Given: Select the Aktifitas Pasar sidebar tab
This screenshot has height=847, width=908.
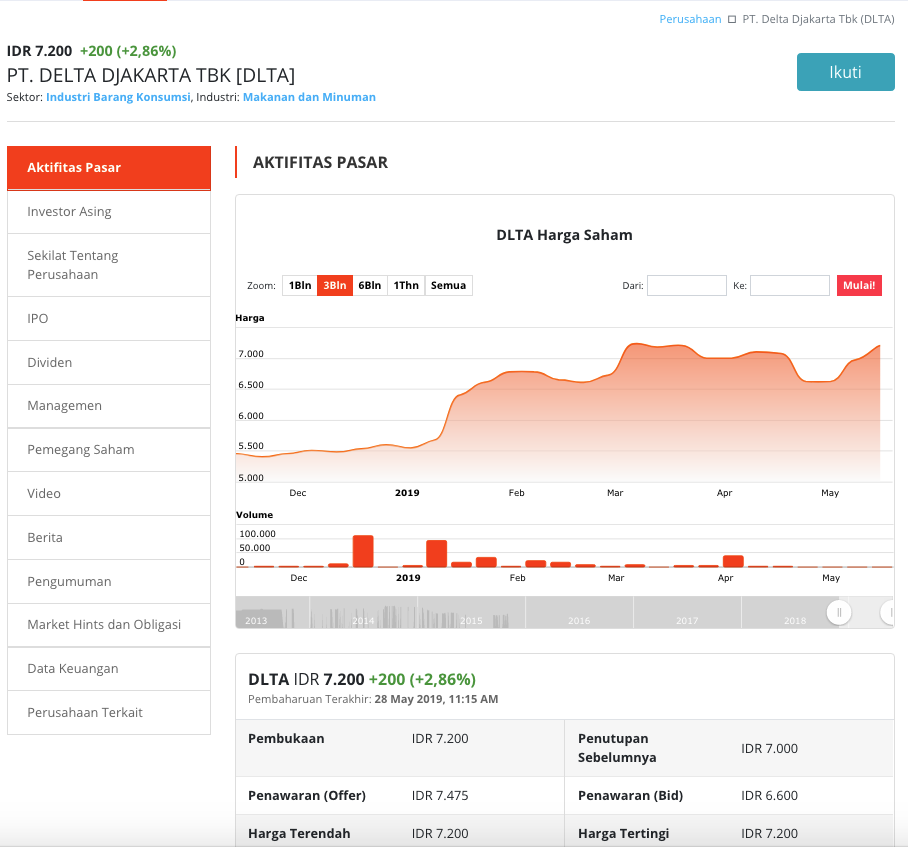Looking at the screenshot, I should 109,168.
